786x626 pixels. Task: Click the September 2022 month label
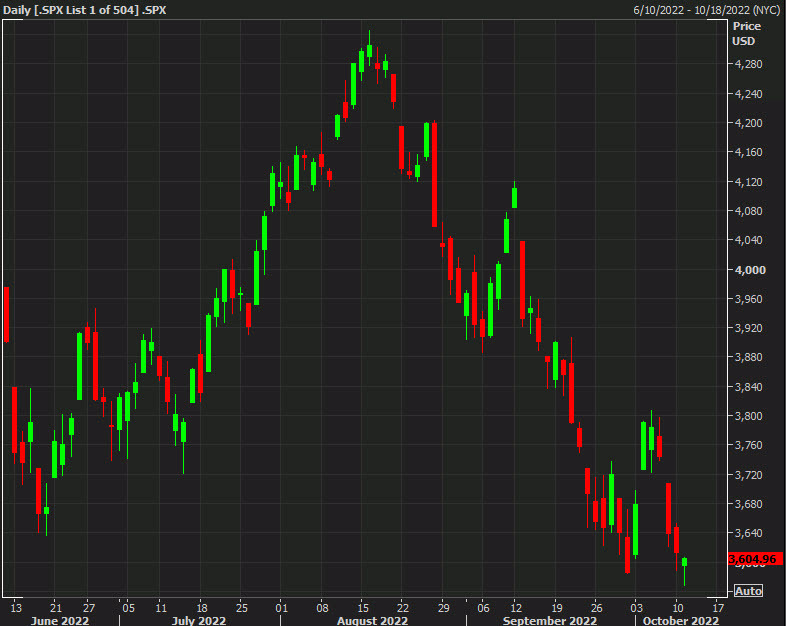tap(549, 620)
